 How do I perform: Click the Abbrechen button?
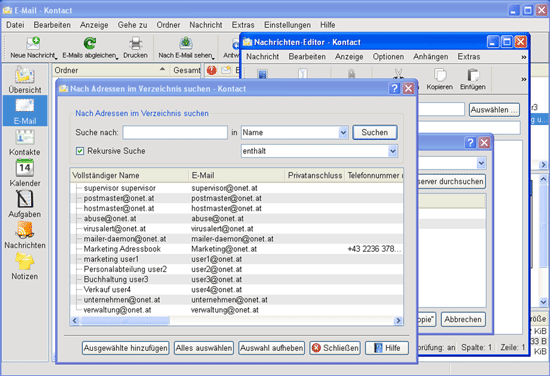click(463, 320)
